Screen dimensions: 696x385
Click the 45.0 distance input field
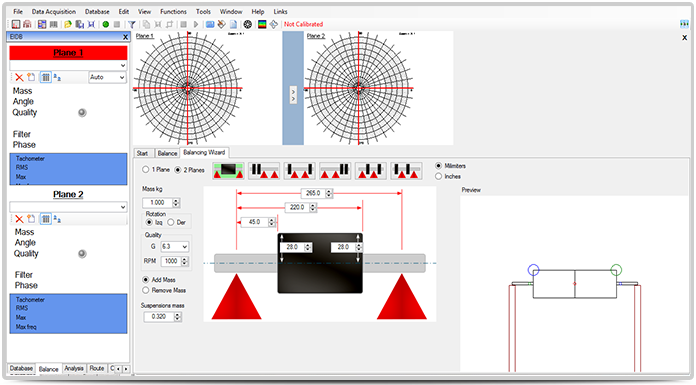[x=254, y=222]
